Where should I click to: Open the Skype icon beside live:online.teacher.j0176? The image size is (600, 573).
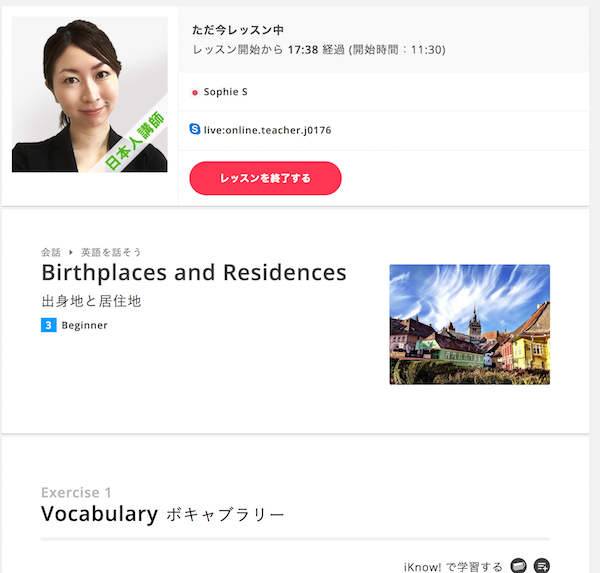click(x=195, y=129)
